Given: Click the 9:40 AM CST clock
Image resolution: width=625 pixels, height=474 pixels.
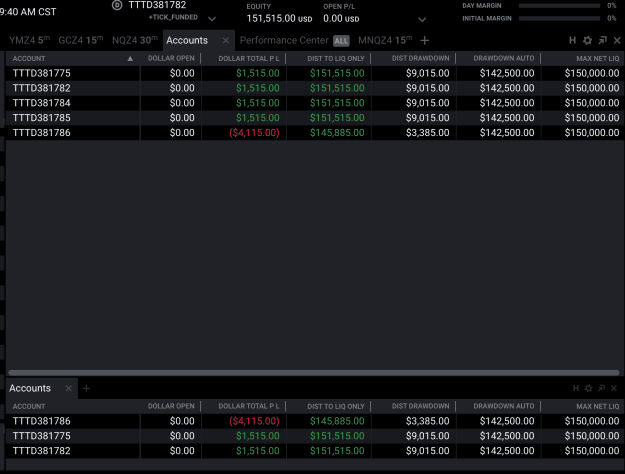Looking at the screenshot, I should [x=28, y=12].
